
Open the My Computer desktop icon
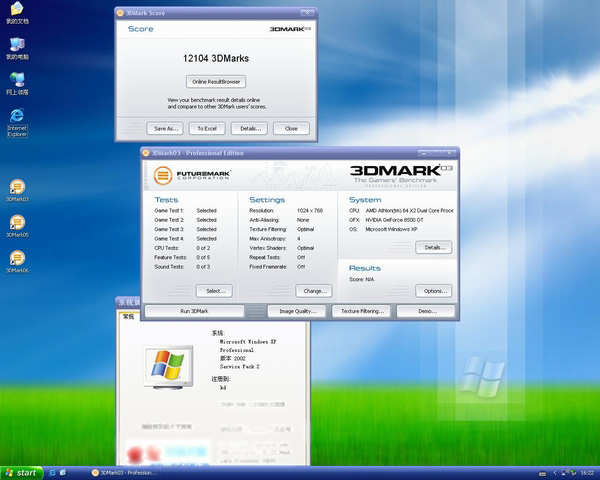[17, 45]
